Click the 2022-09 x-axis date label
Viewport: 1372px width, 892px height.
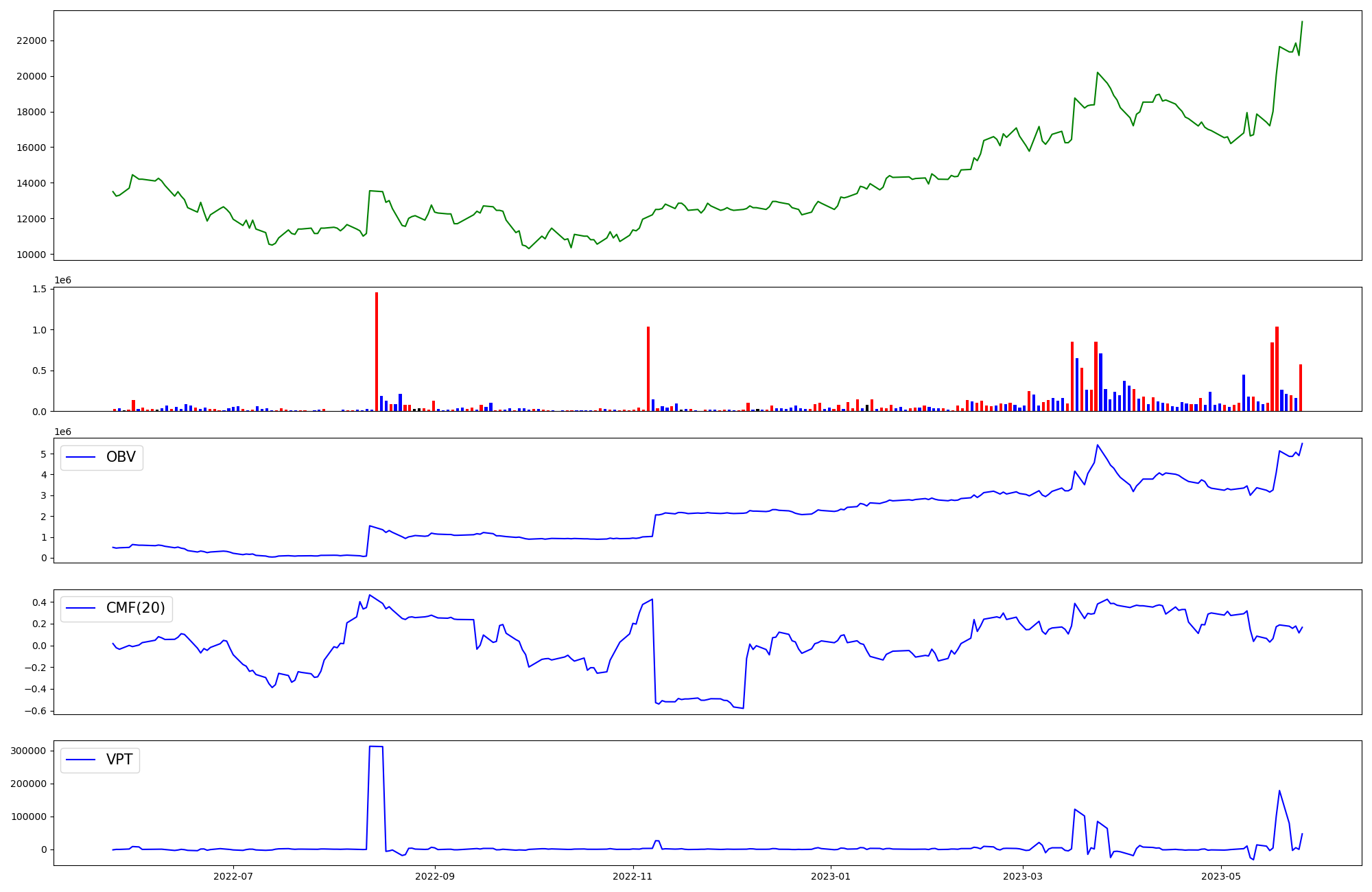pyautogui.click(x=435, y=876)
